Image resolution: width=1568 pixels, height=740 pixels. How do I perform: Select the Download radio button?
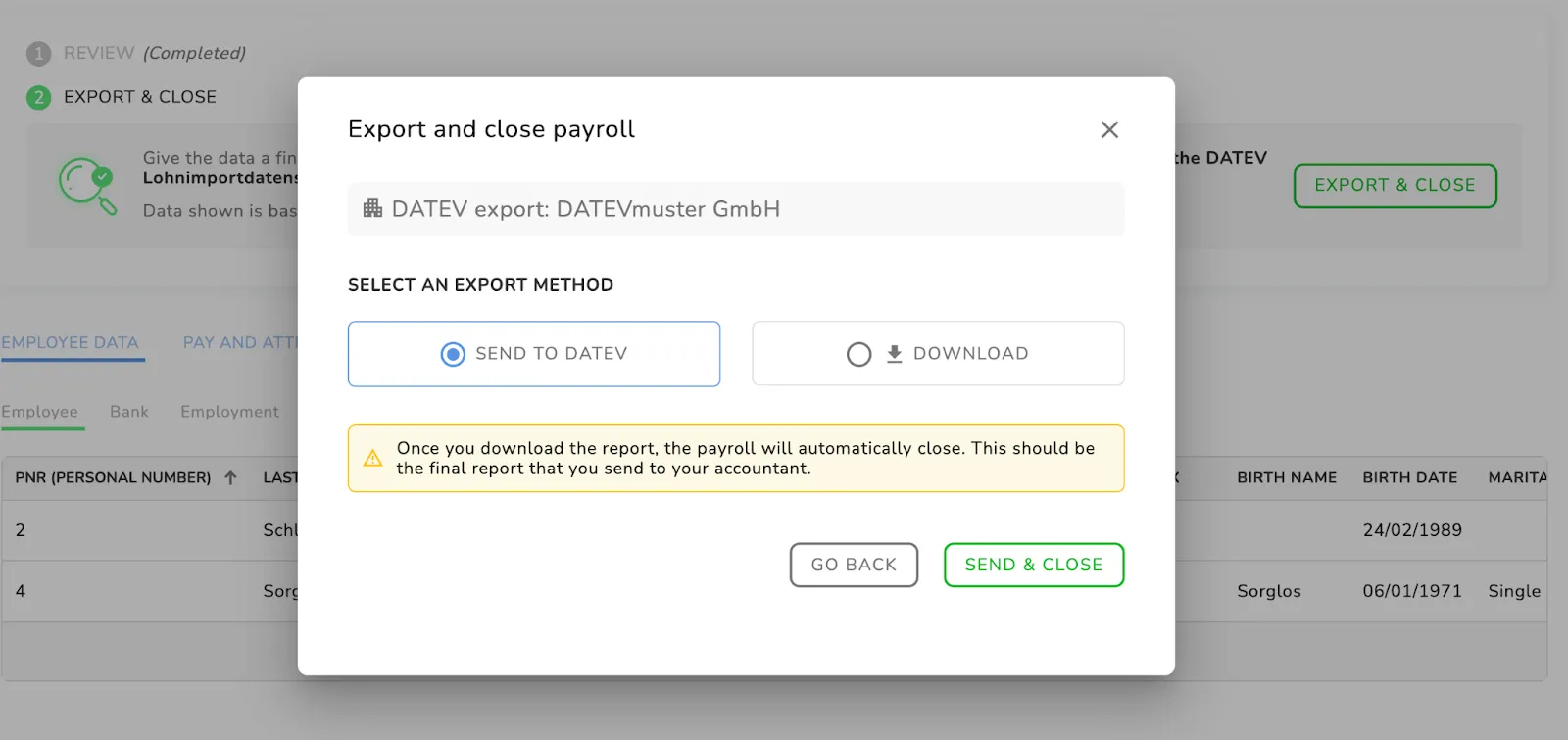pos(858,354)
